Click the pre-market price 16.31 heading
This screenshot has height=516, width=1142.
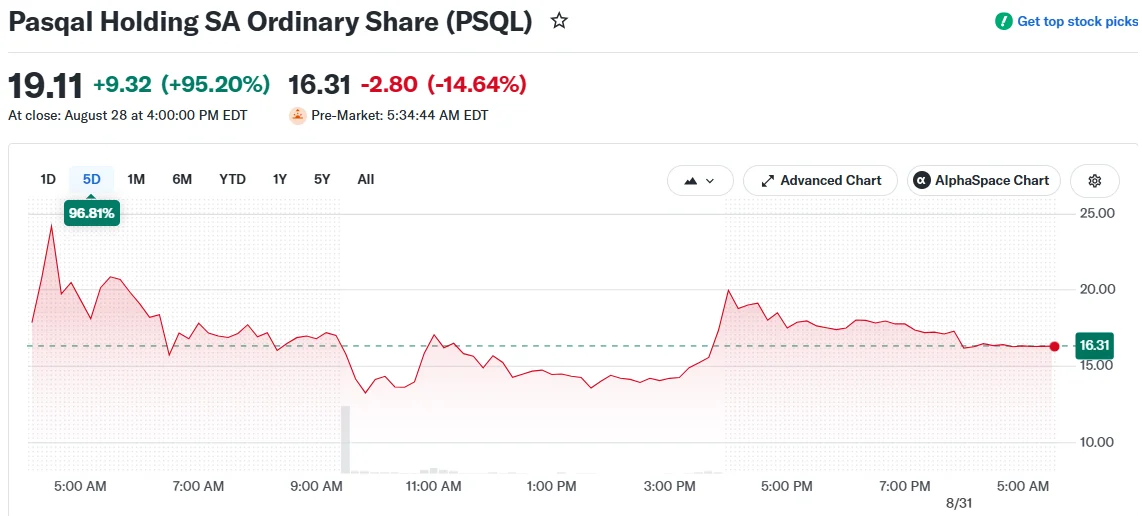pyautogui.click(x=320, y=85)
